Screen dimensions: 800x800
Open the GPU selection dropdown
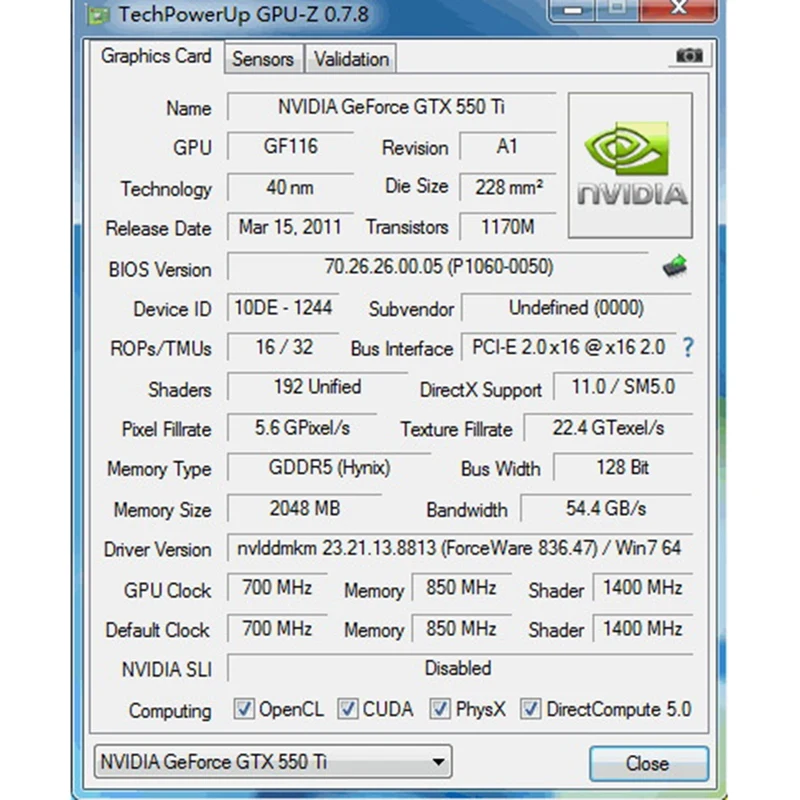(x=273, y=762)
